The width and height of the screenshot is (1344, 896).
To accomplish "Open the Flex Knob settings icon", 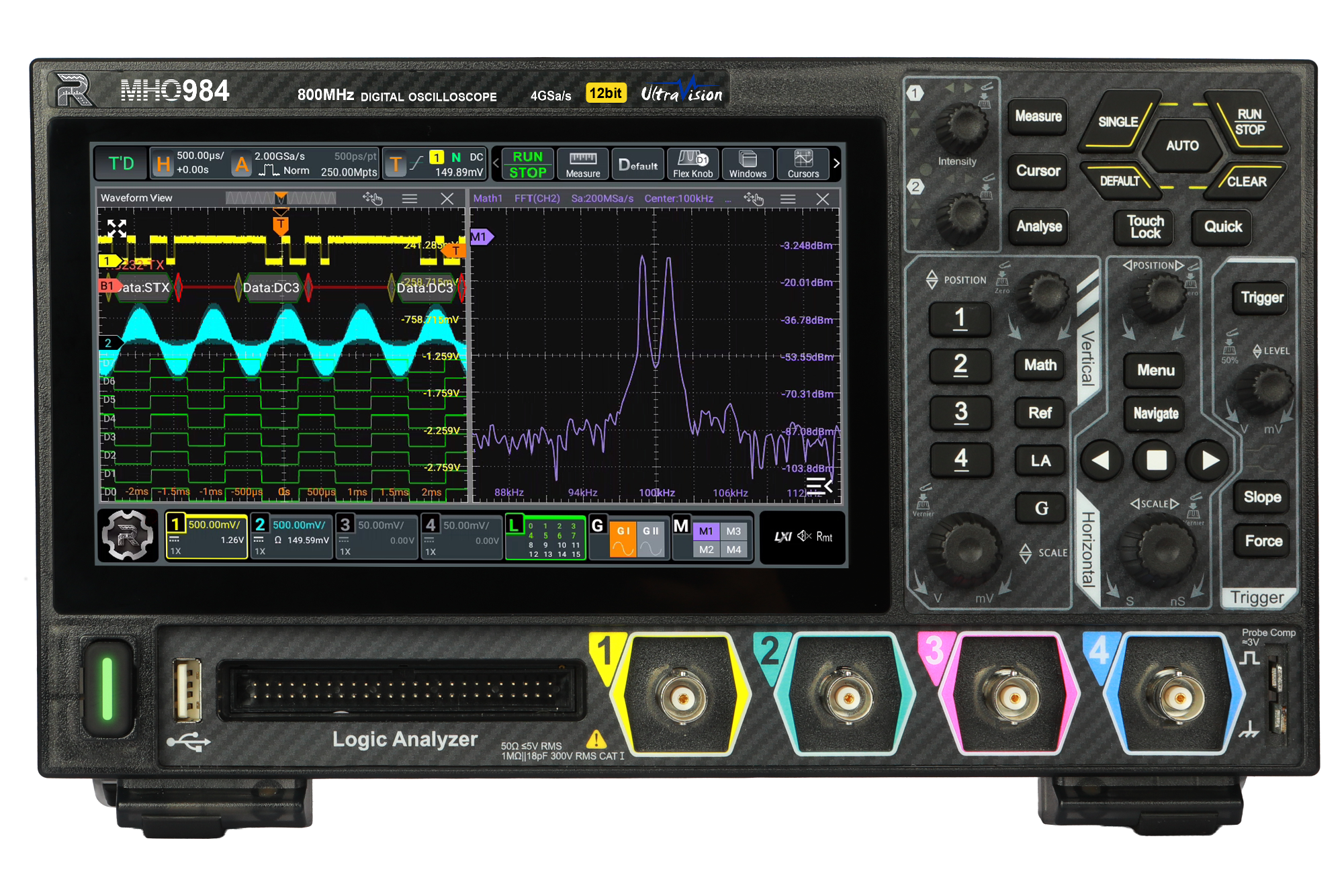I will [x=692, y=164].
